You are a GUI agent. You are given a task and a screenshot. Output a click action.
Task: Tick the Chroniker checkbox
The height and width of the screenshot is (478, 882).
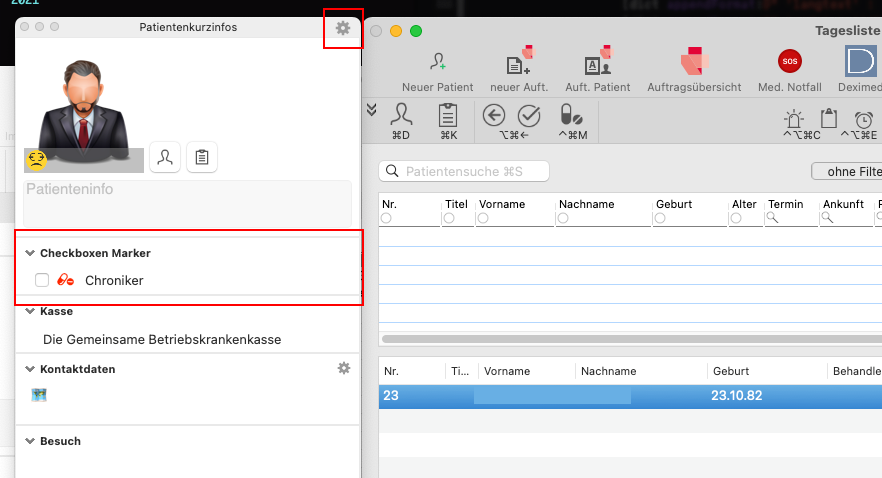[42, 280]
